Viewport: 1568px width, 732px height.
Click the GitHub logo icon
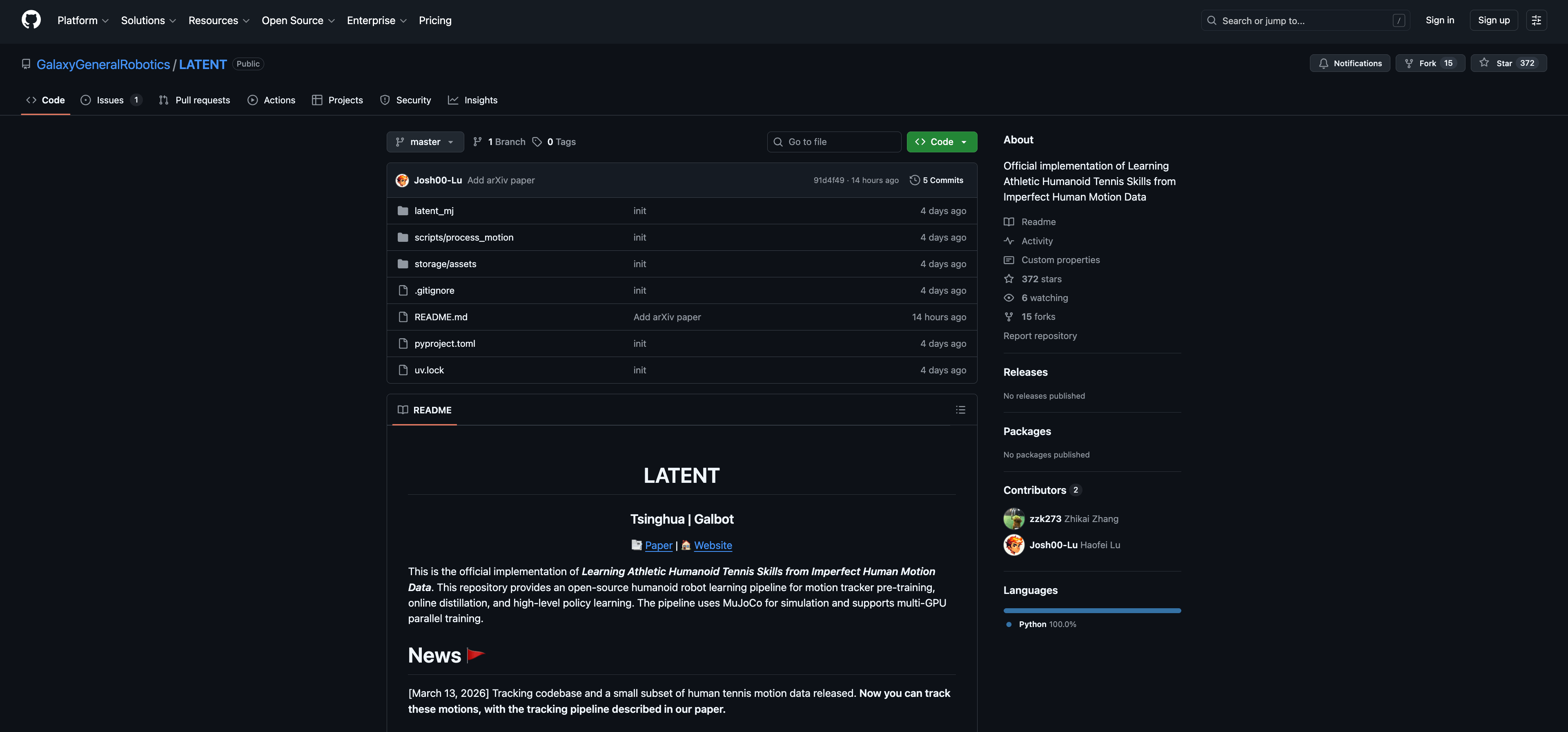(31, 20)
